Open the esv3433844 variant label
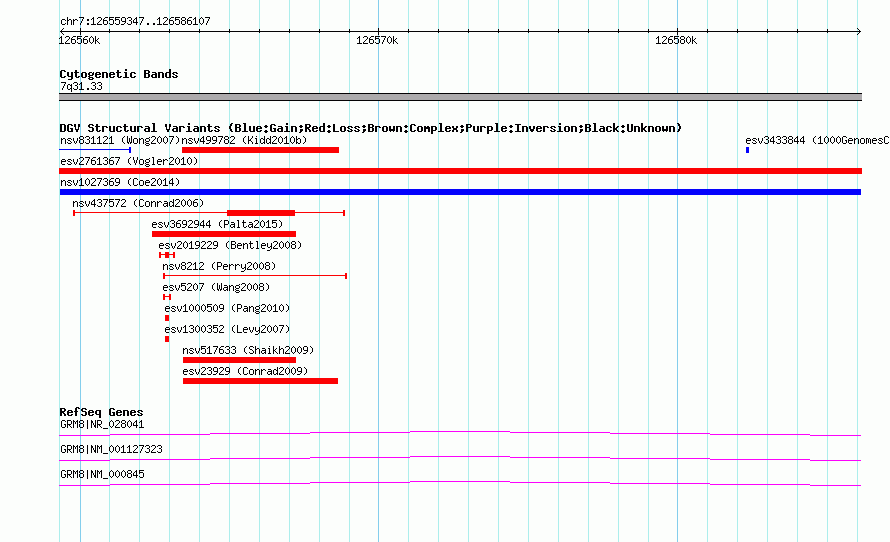Viewport: 890px width, 542px height. click(x=817, y=140)
